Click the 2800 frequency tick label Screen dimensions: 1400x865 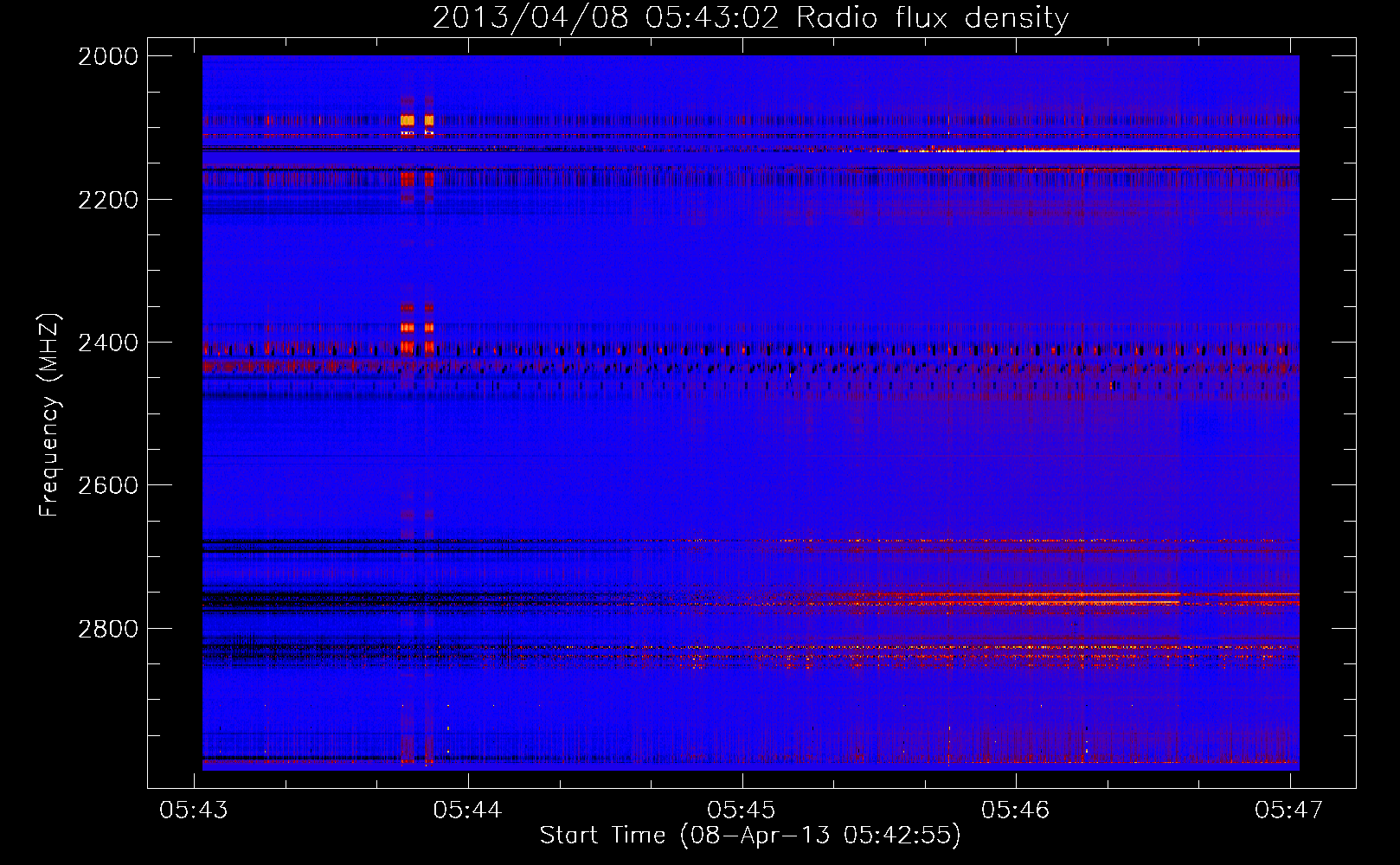click(108, 629)
